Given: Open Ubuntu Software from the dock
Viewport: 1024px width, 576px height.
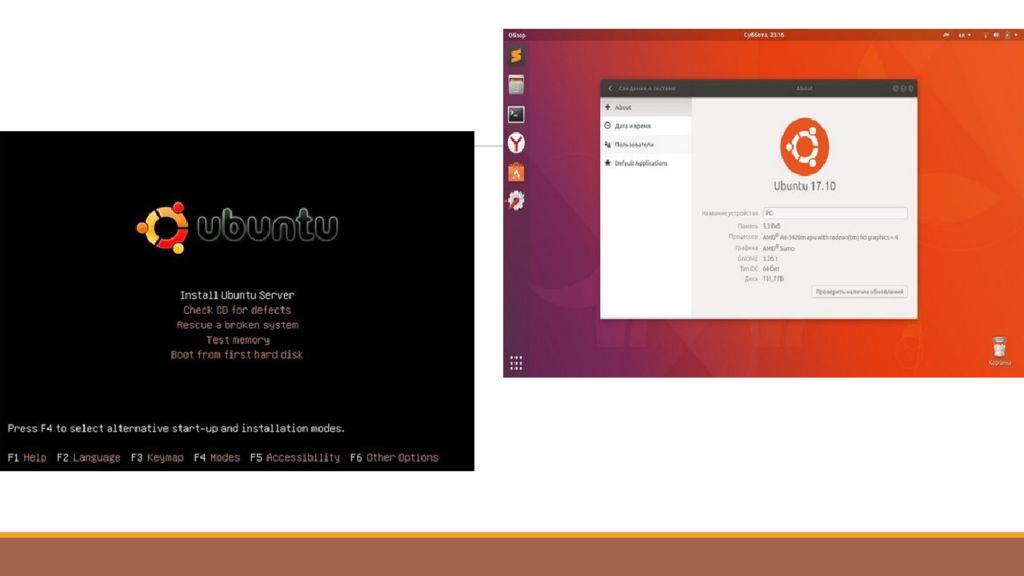Looking at the screenshot, I should click(x=516, y=172).
